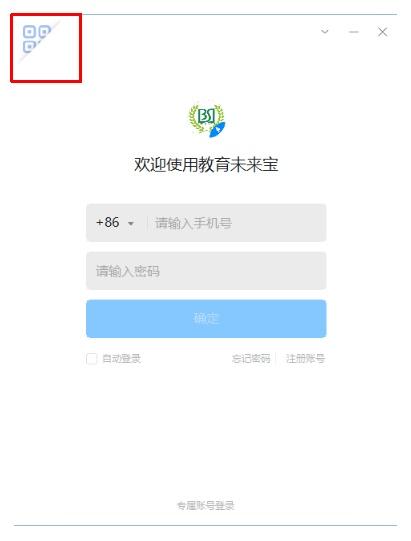This screenshot has width=411, height=541.
Task: Switch to QR code login
Action: [x=36, y=39]
